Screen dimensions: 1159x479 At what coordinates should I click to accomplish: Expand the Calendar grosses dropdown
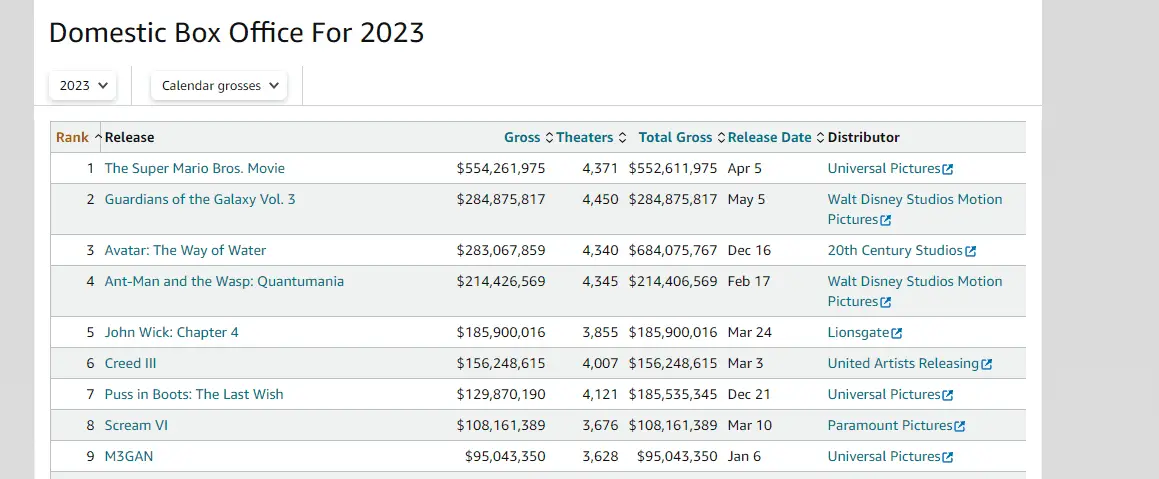[219, 86]
